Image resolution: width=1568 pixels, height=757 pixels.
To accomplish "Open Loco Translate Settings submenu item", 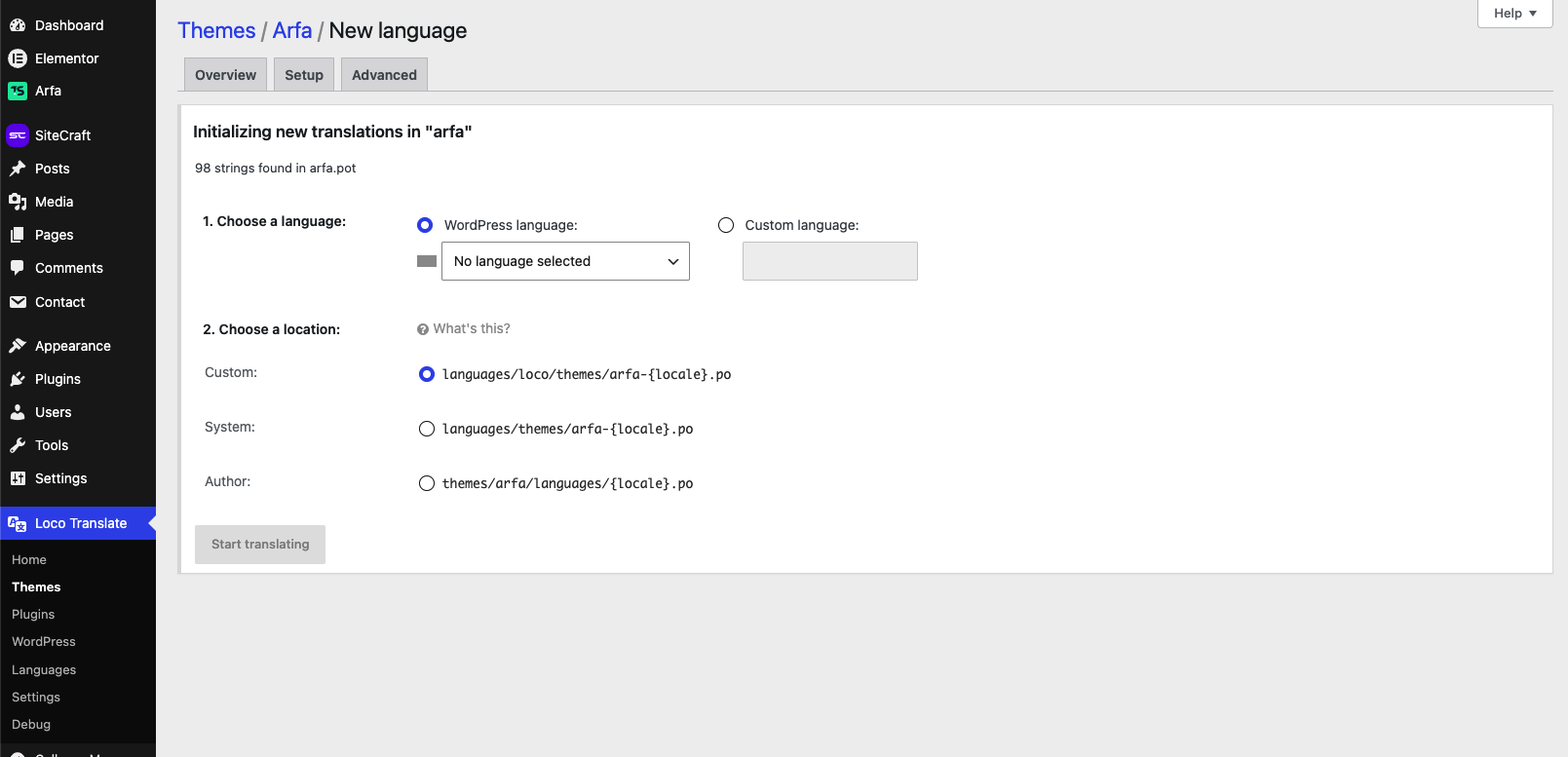I will (36, 698).
